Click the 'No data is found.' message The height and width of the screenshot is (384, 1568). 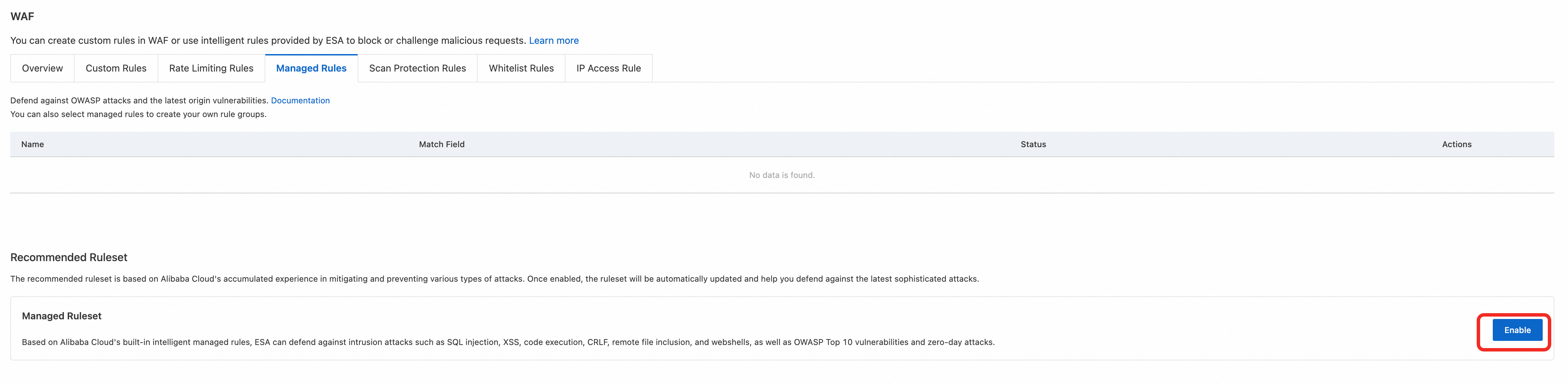tap(782, 175)
